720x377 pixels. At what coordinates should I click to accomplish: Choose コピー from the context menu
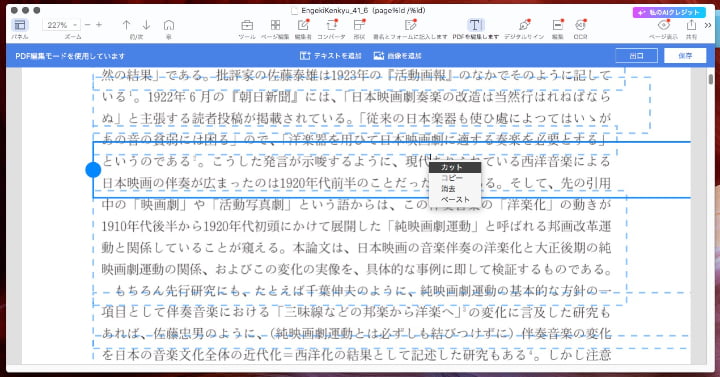click(x=455, y=178)
